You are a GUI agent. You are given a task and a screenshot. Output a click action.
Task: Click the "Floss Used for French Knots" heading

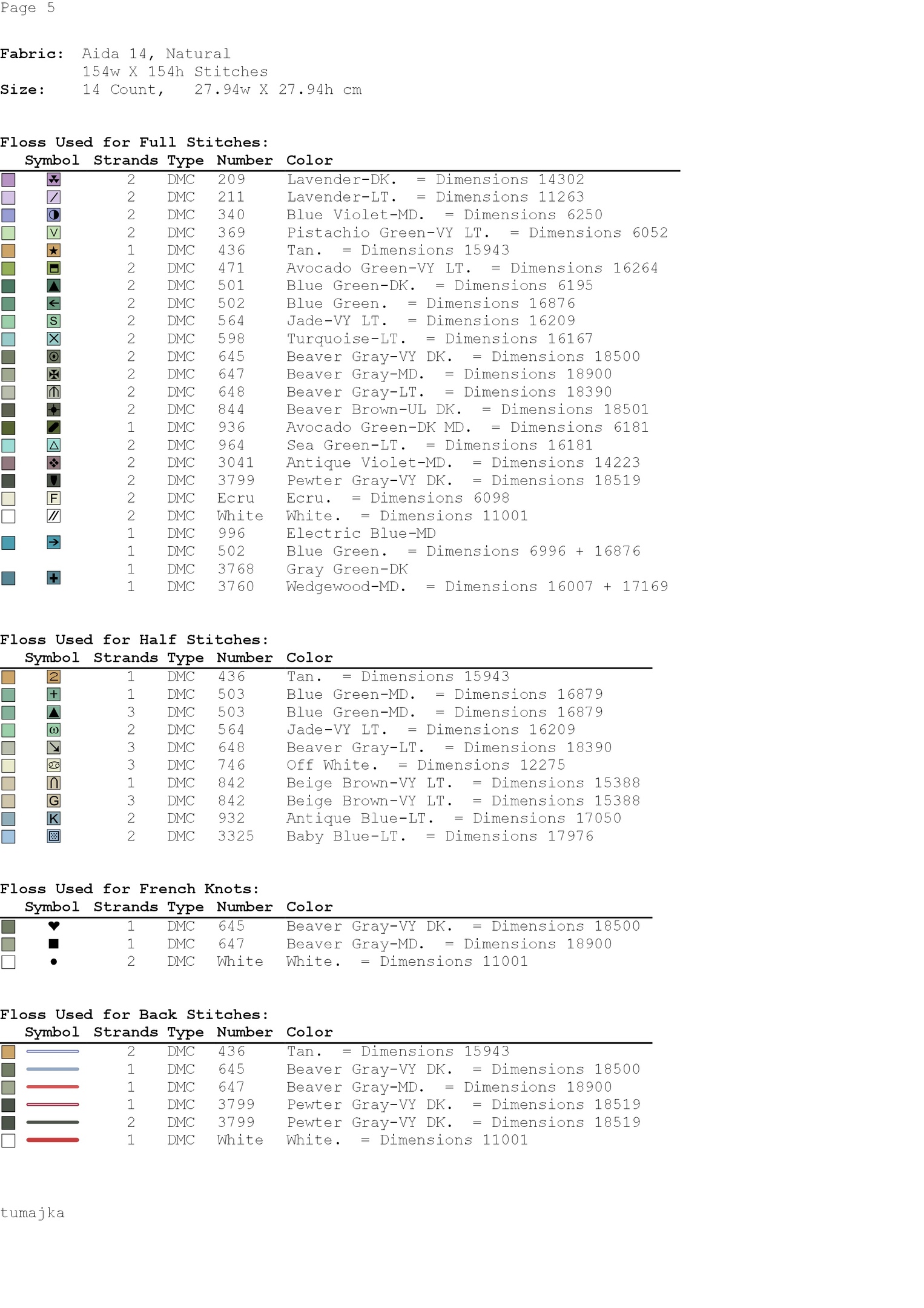tap(130, 889)
